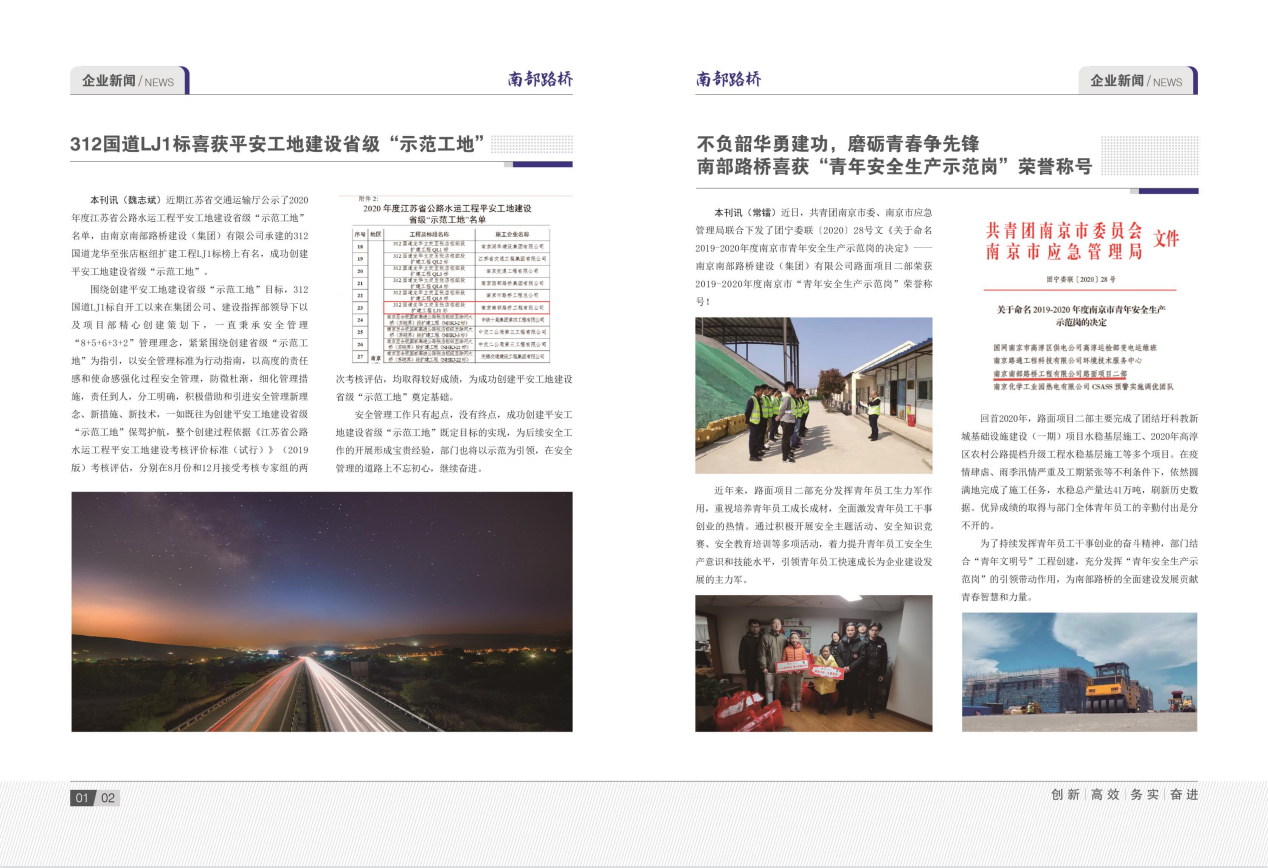Click the footer slogan word 创新
The image size is (1268, 868).
pyautogui.click(x=1066, y=795)
